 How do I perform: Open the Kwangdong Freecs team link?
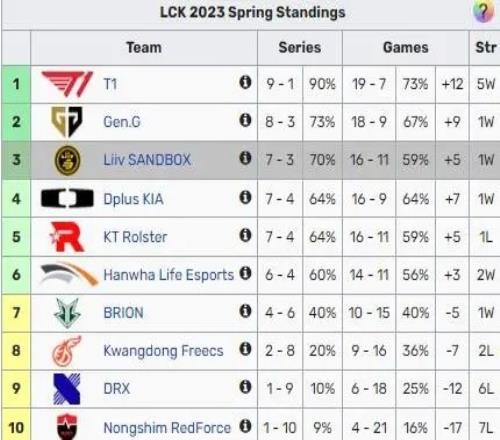[163, 351]
